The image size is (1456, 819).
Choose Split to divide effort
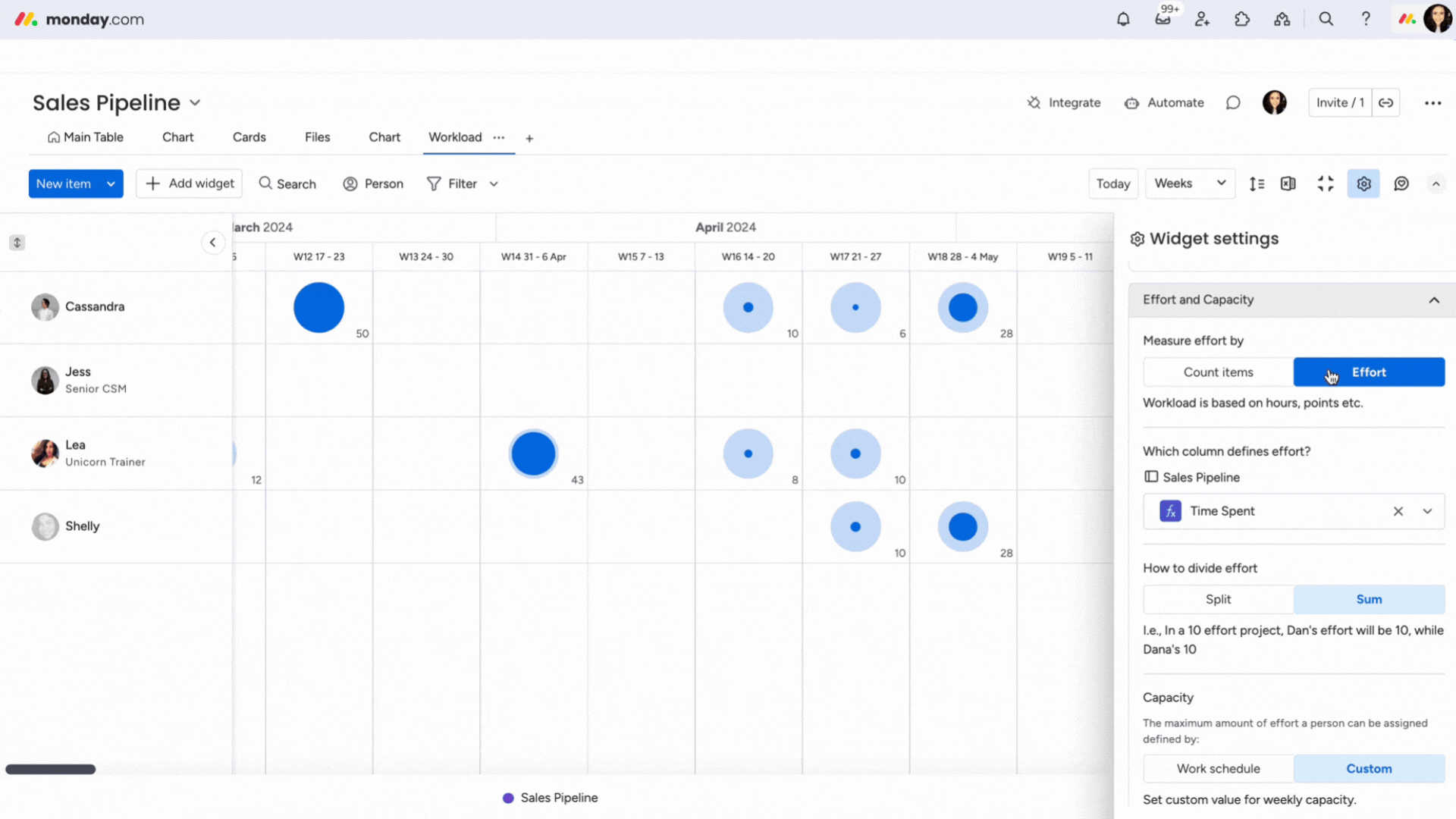(1218, 599)
